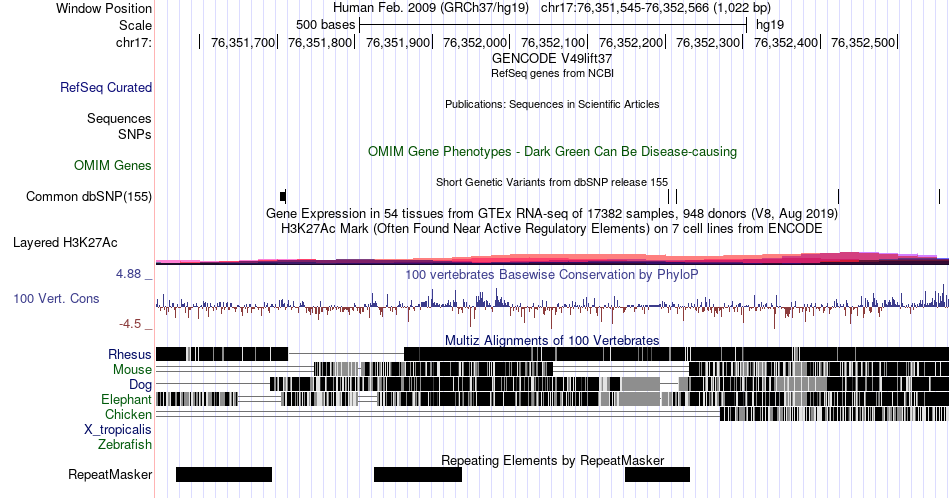Click the Common dbSNP(155) track label

89,196
